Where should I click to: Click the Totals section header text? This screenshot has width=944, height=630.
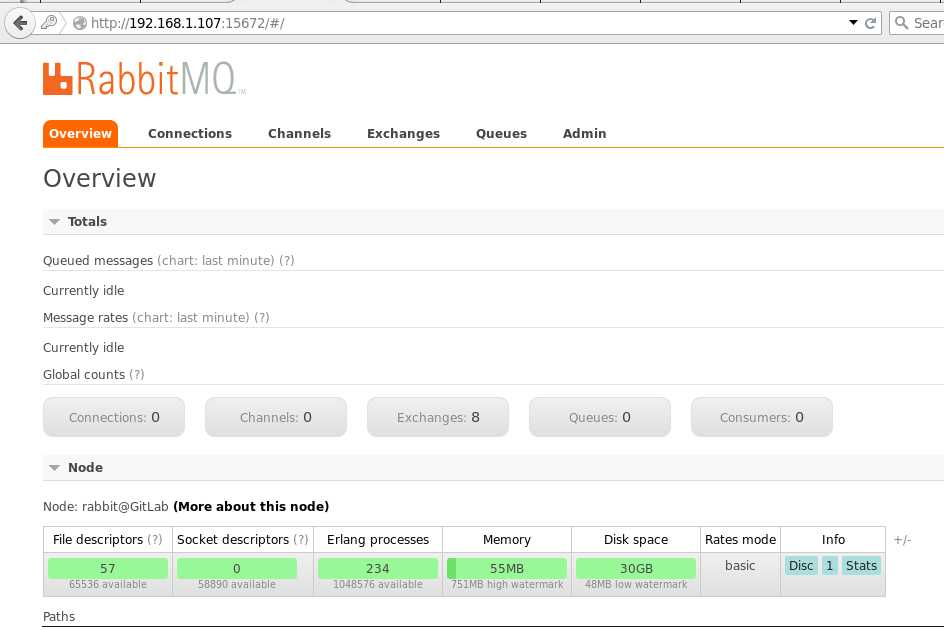(87, 222)
